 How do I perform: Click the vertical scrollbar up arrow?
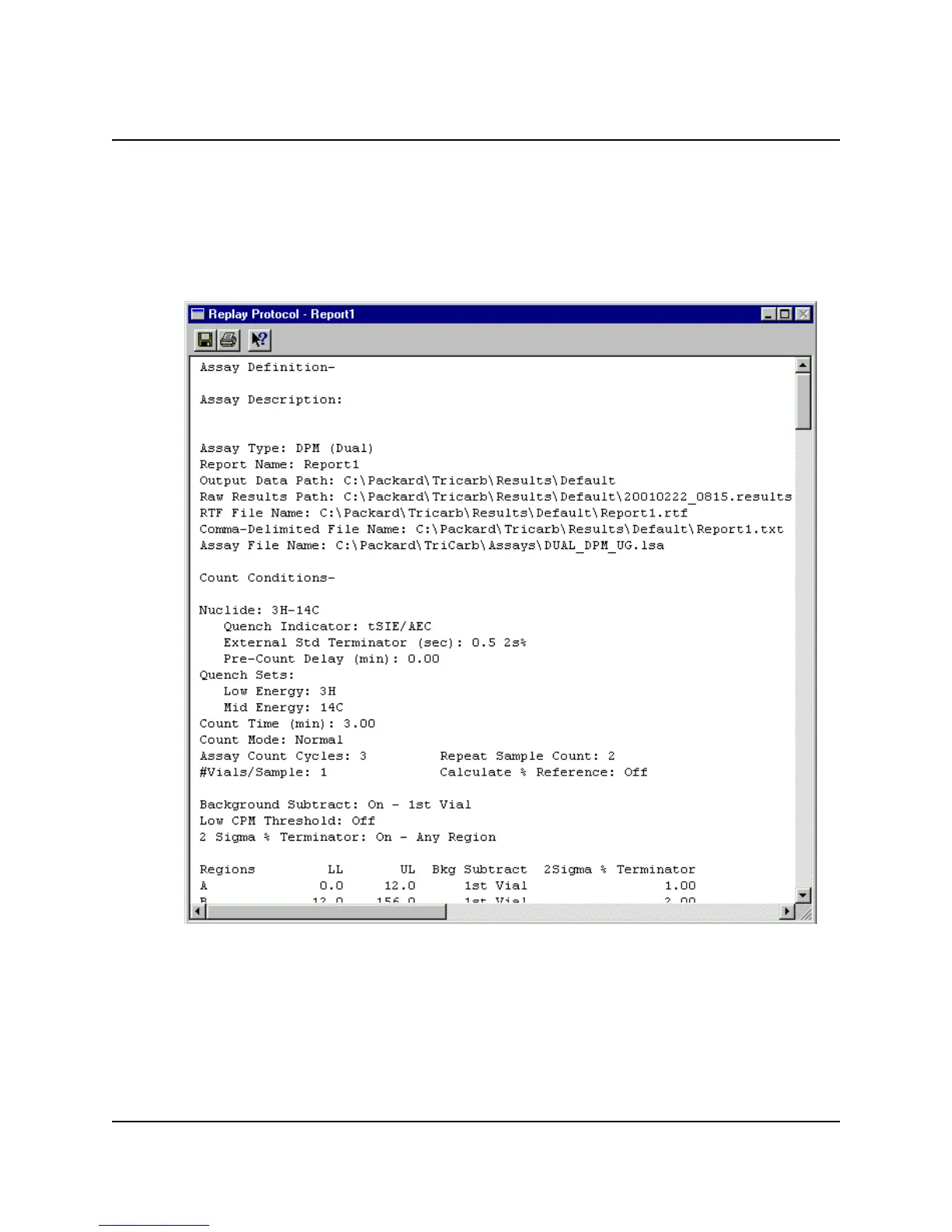pyautogui.click(x=803, y=365)
